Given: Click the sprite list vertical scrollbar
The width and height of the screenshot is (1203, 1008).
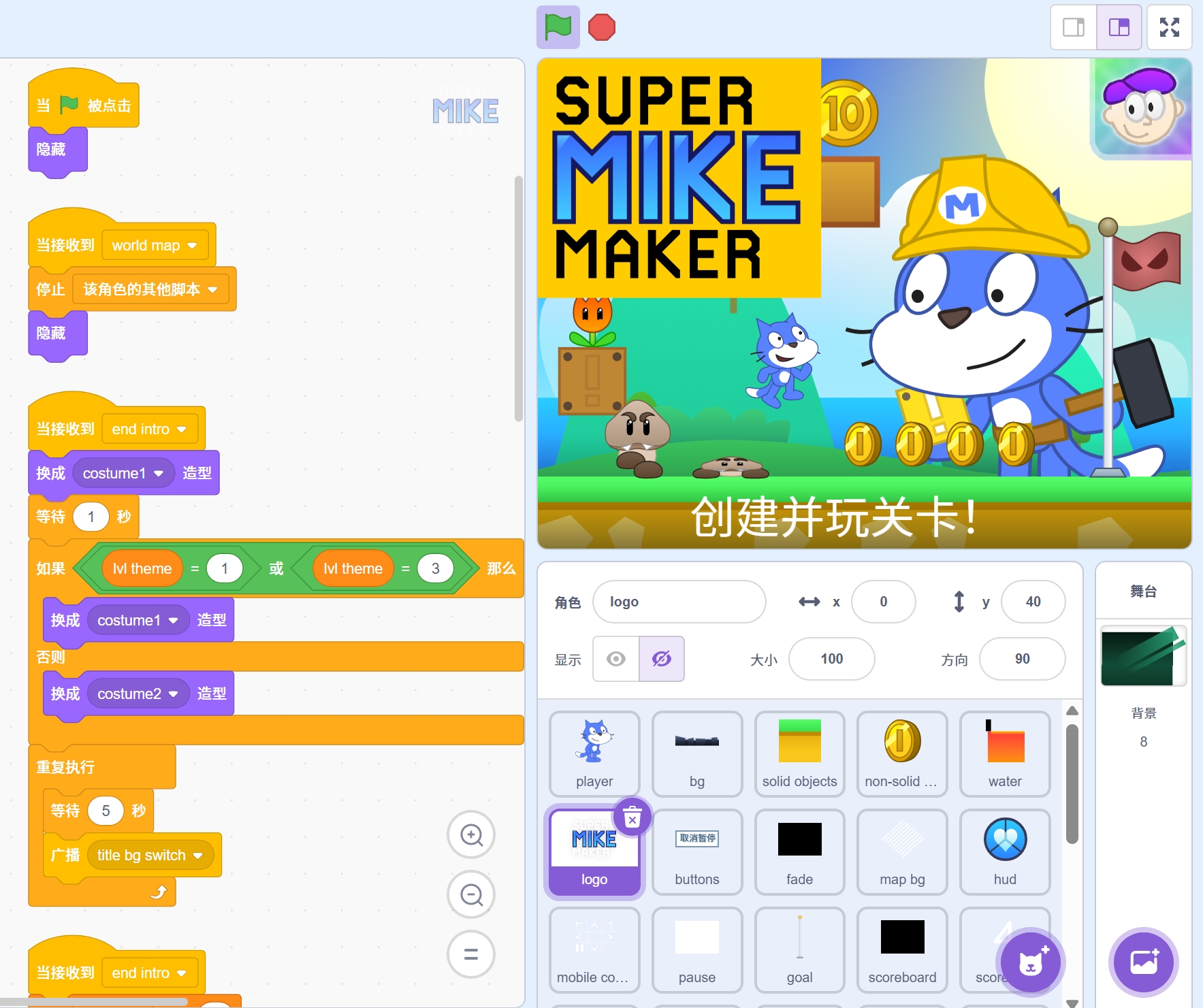Looking at the screenshot, I should pyautogui.click(x=1072, y=783).
